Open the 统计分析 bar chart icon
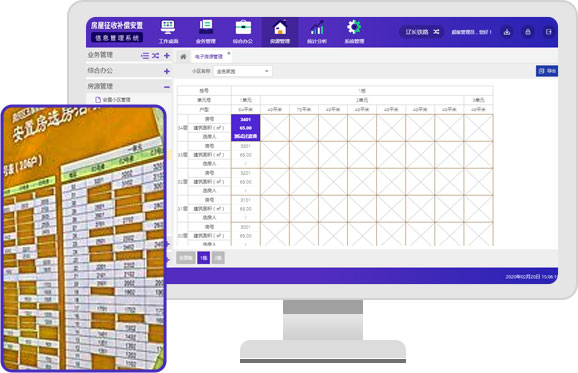The width and height of the screenshot is (578, 373). [x=317, y=28]
